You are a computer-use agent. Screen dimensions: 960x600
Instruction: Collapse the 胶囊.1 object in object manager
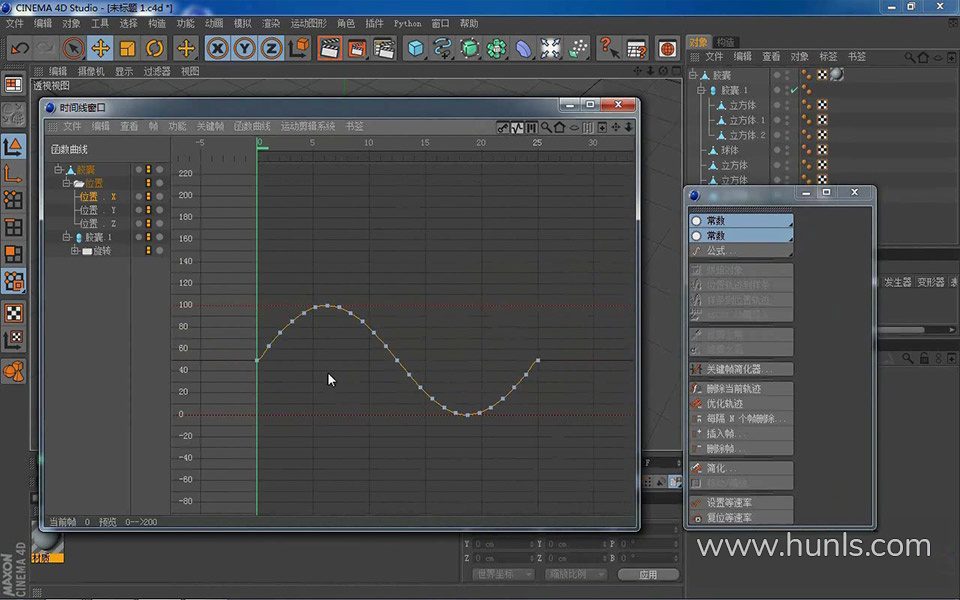click(701, 90)
